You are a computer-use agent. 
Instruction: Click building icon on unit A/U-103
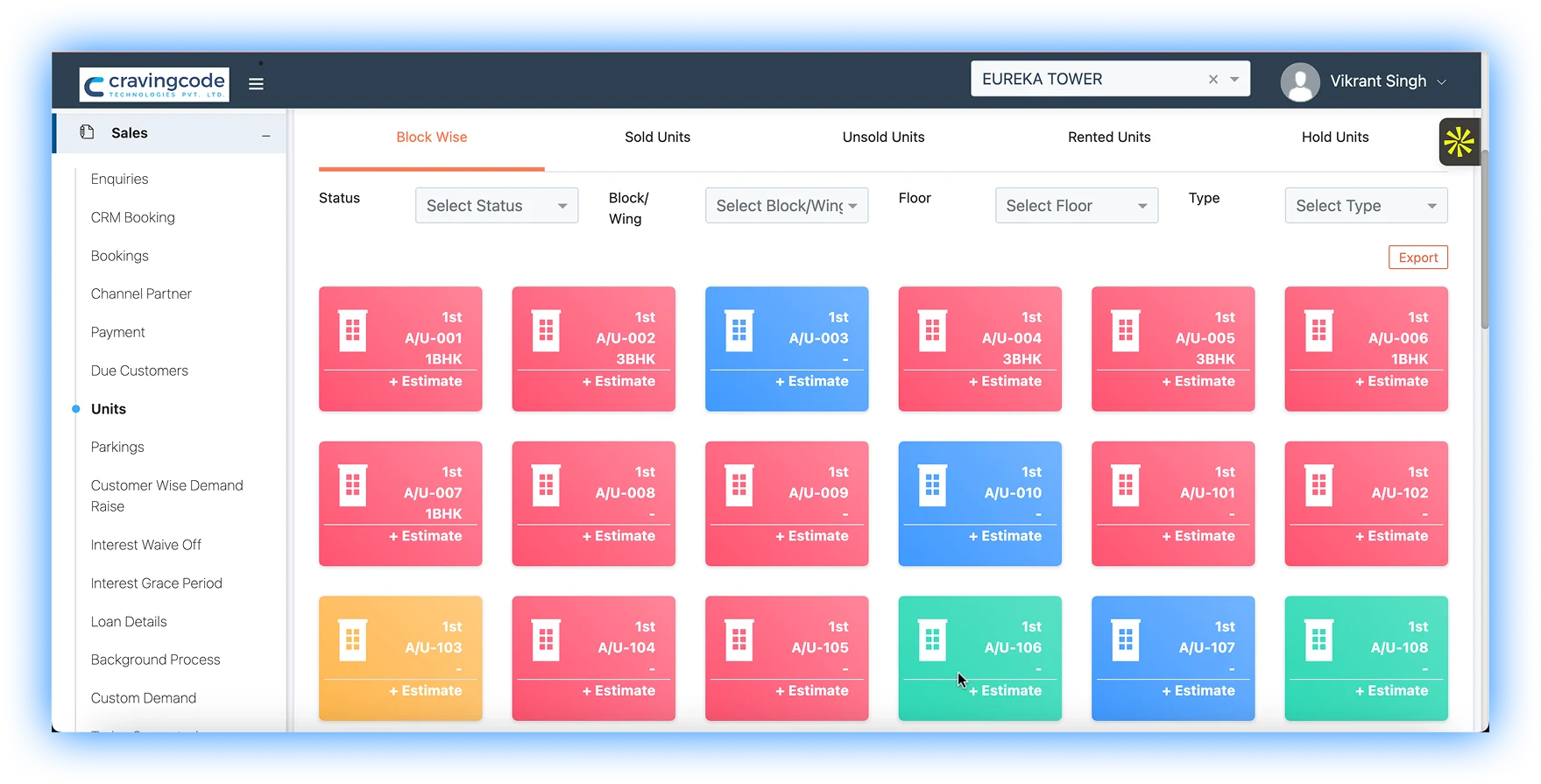pos(353,640)
